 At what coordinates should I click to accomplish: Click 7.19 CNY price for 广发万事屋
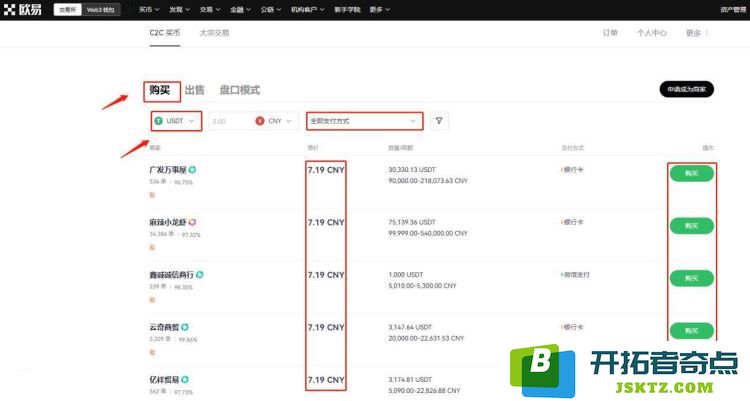pyautogui.click(x=326, y=170)
